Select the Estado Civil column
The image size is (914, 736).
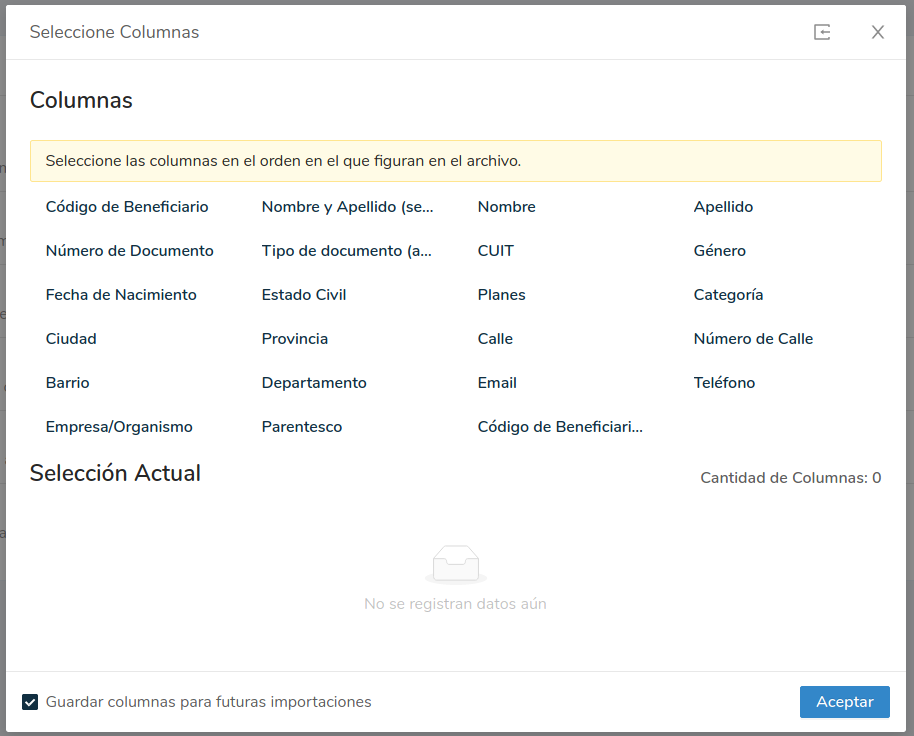click(304, 295)
